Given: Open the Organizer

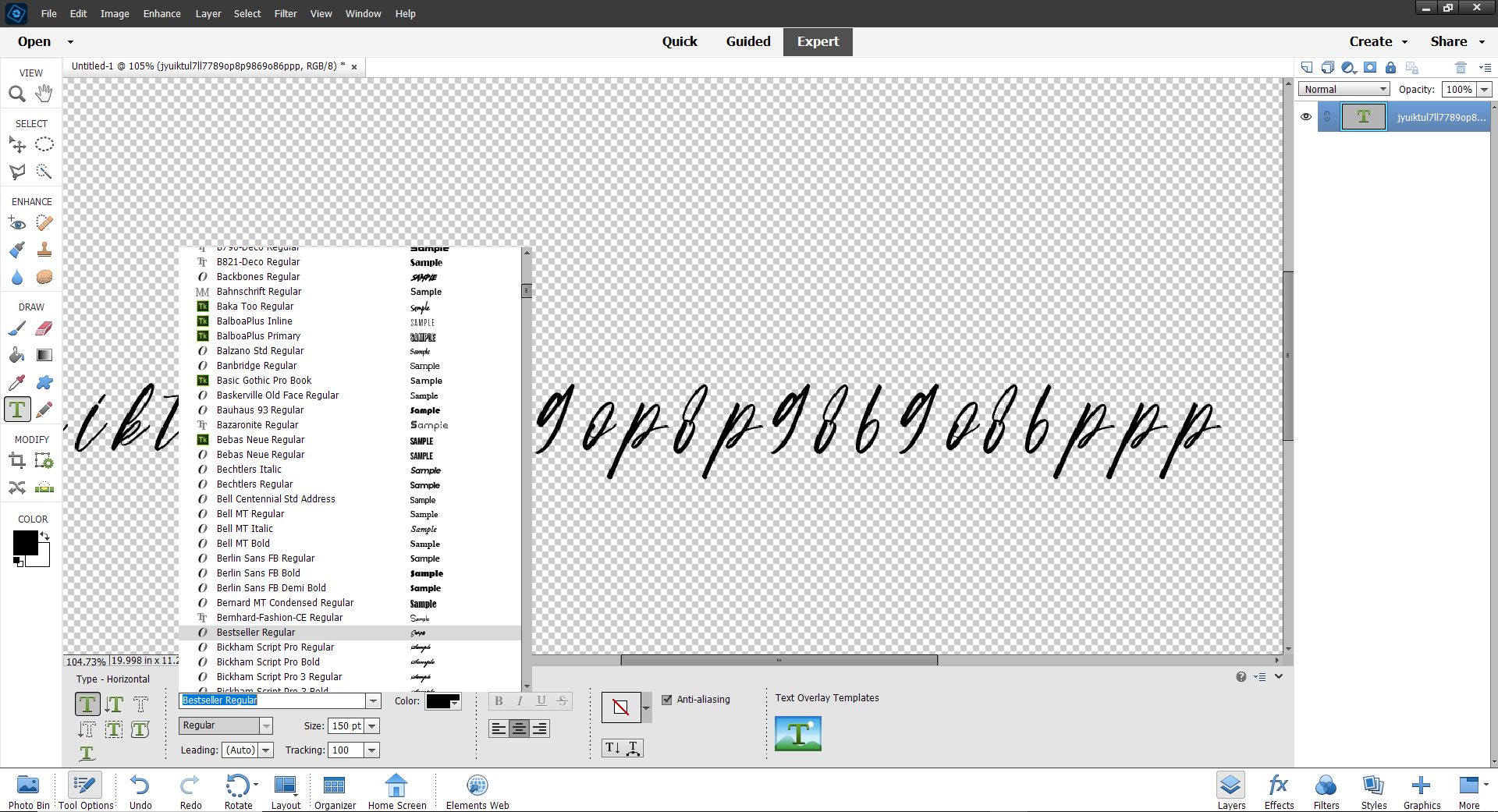Looking at the screenshot, I should click(x=335, y=790).
